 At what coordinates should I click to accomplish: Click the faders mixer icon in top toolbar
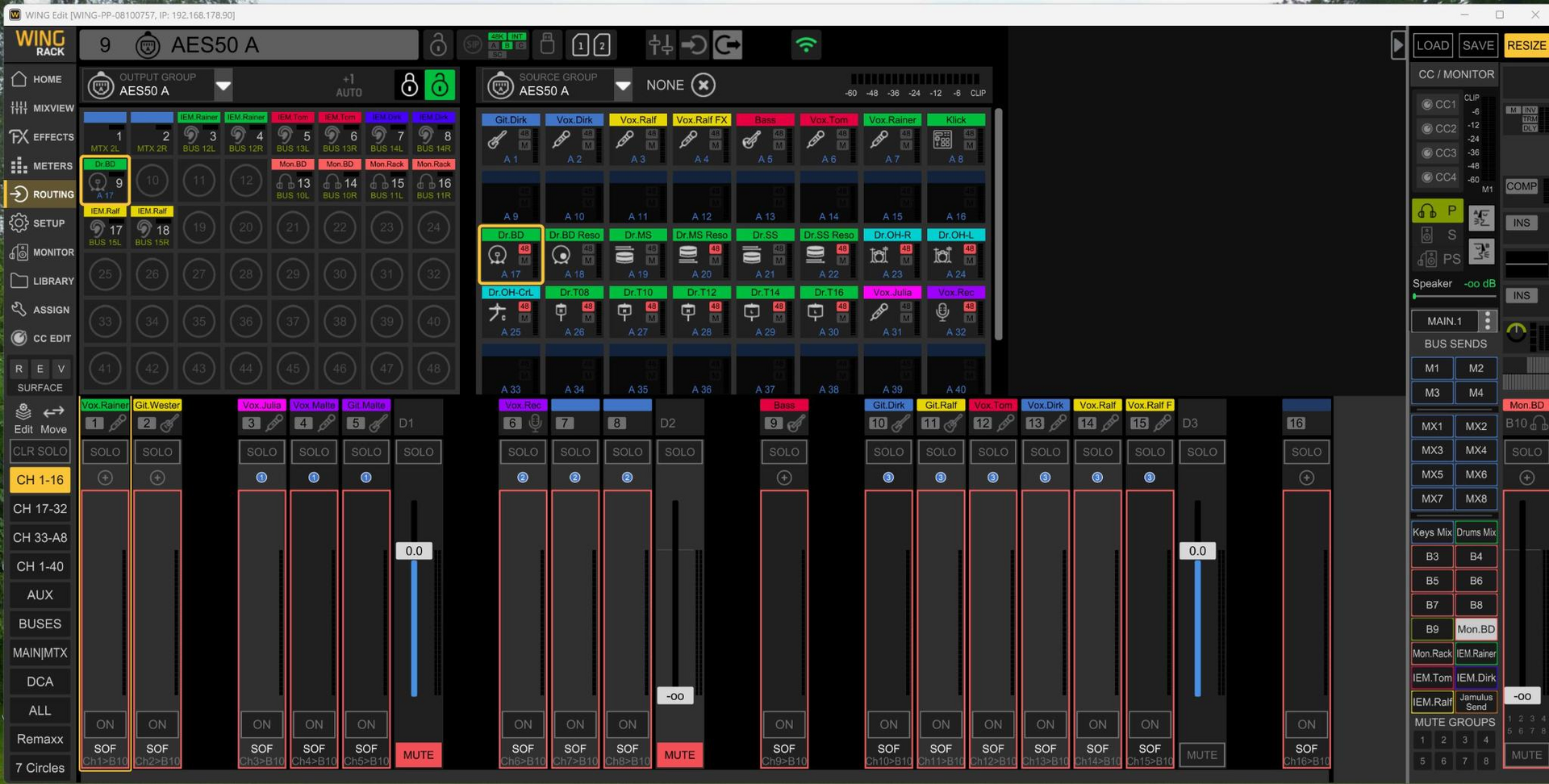pyautogui.click(x=660, y=45)
